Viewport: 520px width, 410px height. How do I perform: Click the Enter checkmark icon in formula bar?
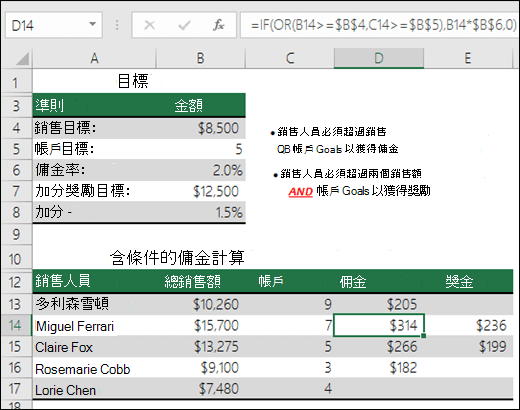click(x=184, y=25)
